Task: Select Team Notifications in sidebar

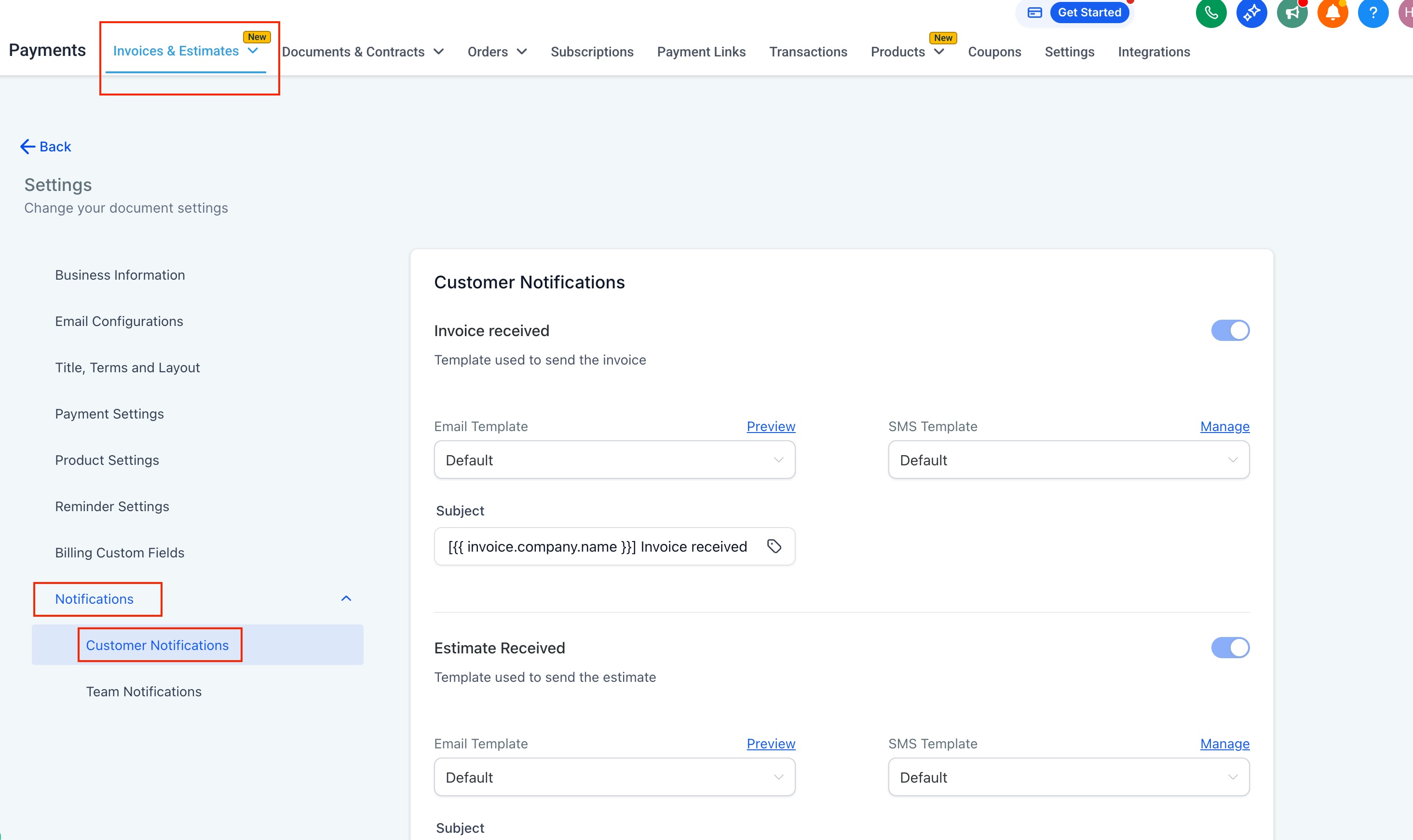Action: coord(144,691)
